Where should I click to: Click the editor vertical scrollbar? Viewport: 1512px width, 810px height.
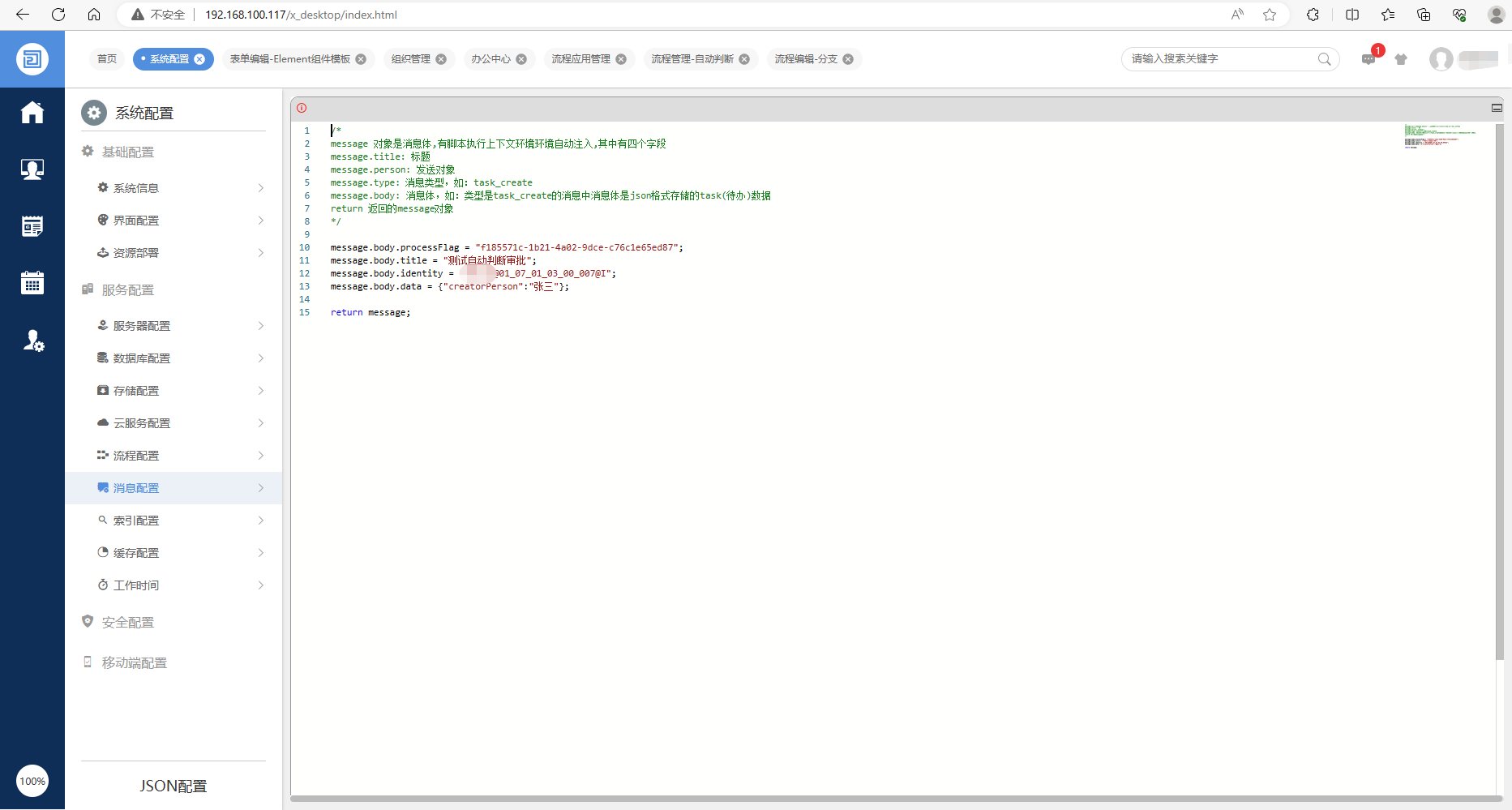coord(1499,392)
